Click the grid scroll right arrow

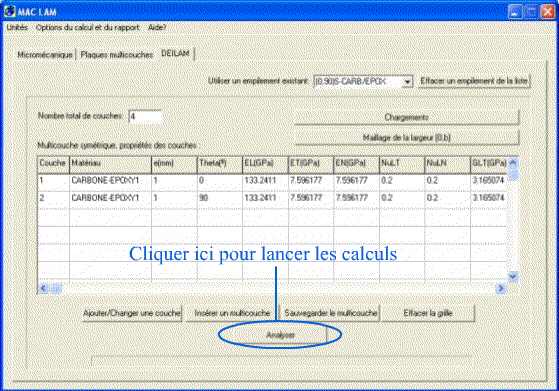click(x=501, y=288)
